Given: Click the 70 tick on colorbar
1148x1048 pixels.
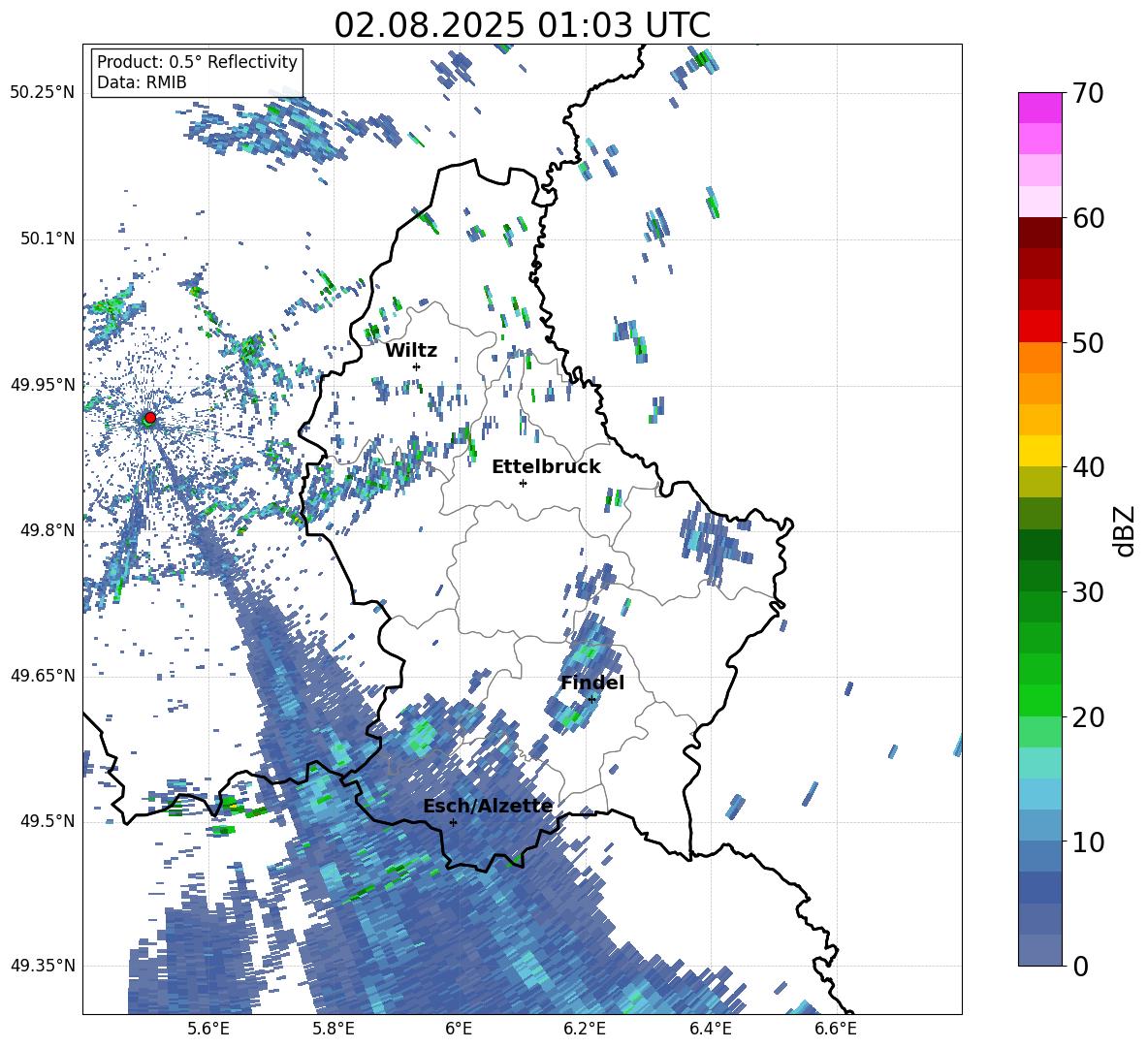Looking at the screenshot, I should click(x=1088, y=93).
